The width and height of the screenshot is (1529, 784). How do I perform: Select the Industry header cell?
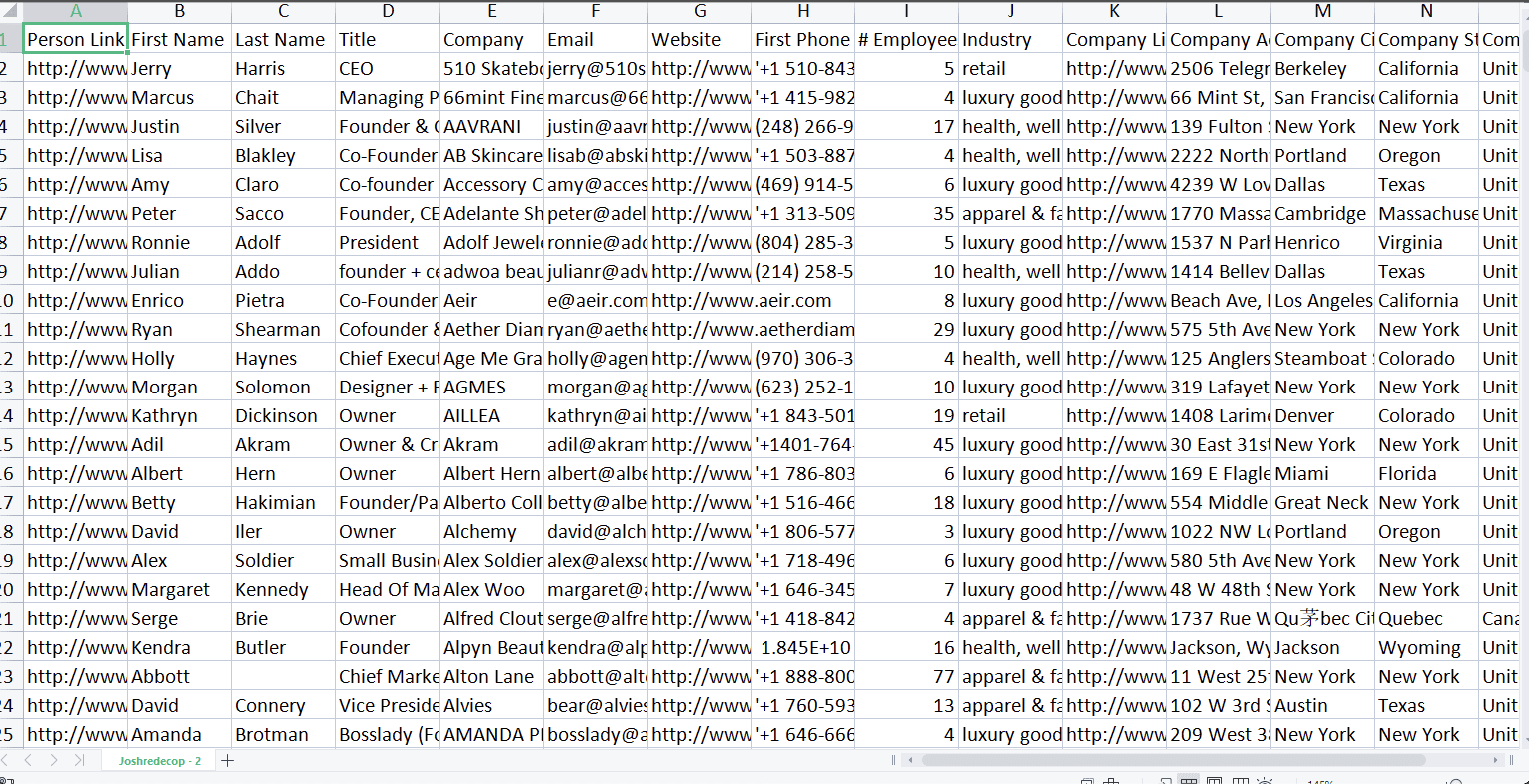coord(1011,39)
